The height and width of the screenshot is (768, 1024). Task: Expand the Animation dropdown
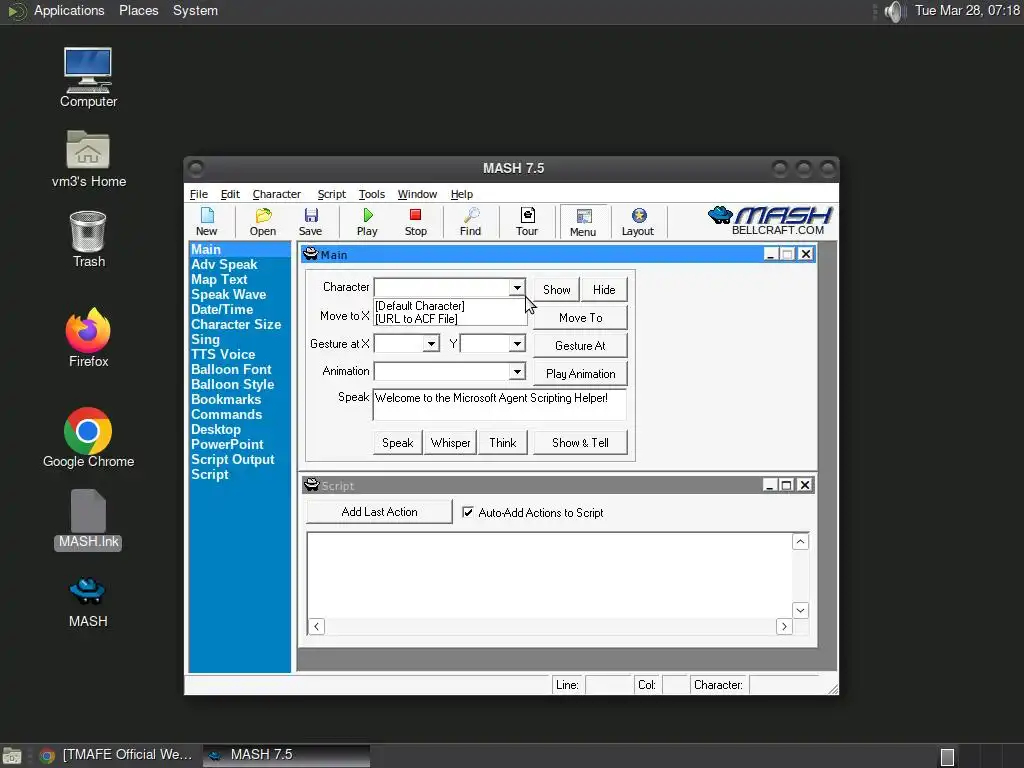[x=517, y=372]
